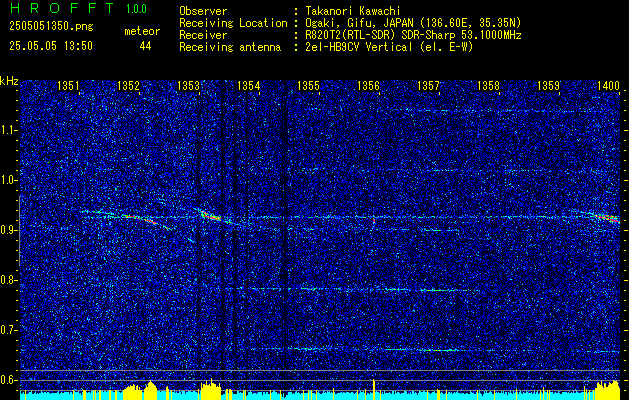Click the 0.9 kHz axis label
Screen dimensions: 629x400
[x=9, y=230]
